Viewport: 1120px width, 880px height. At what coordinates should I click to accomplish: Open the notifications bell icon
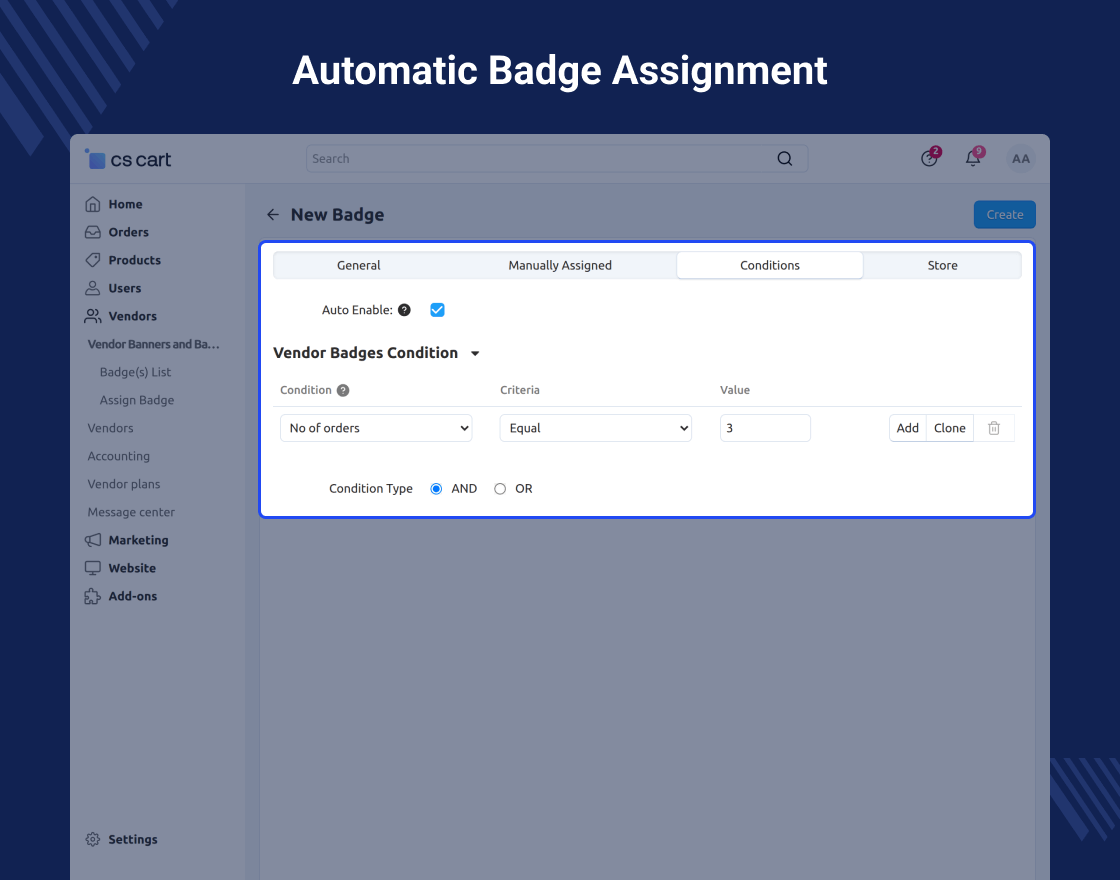972,158
